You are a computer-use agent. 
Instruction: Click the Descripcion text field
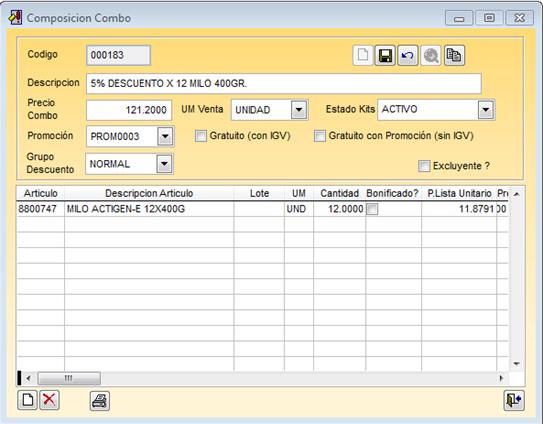point(284,83)
